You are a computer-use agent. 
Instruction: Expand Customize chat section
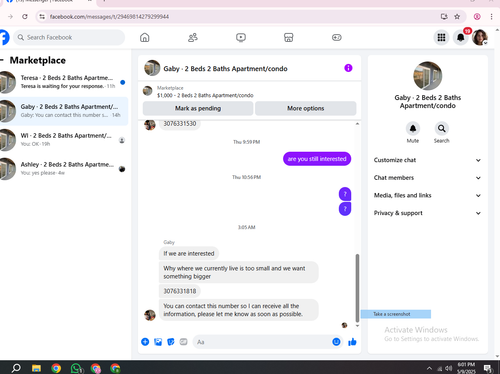[427, 160]
